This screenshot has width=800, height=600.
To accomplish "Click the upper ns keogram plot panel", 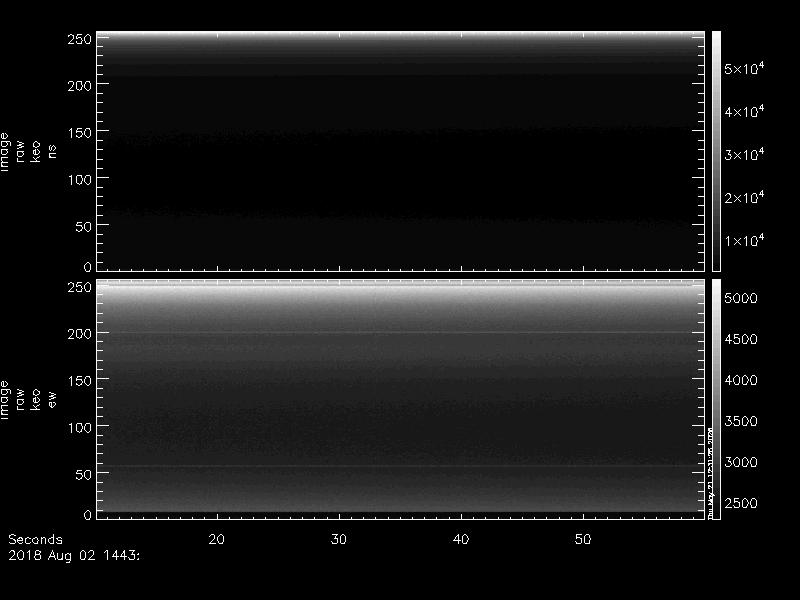I will click(x=401, y=151).
